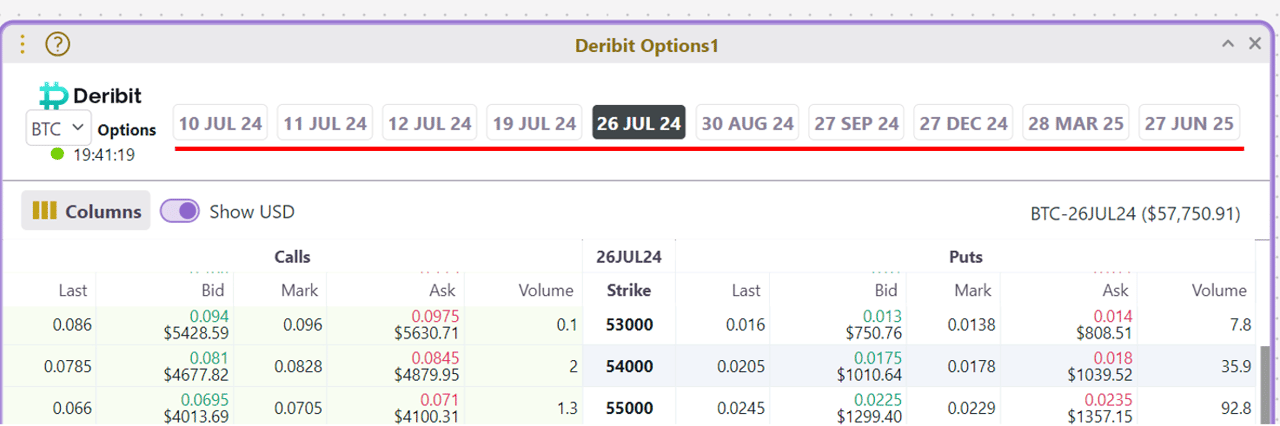The image size is (1280, 426).
Task: Select the 11 JUL 24 expiry tab
Action: (325, 123)
